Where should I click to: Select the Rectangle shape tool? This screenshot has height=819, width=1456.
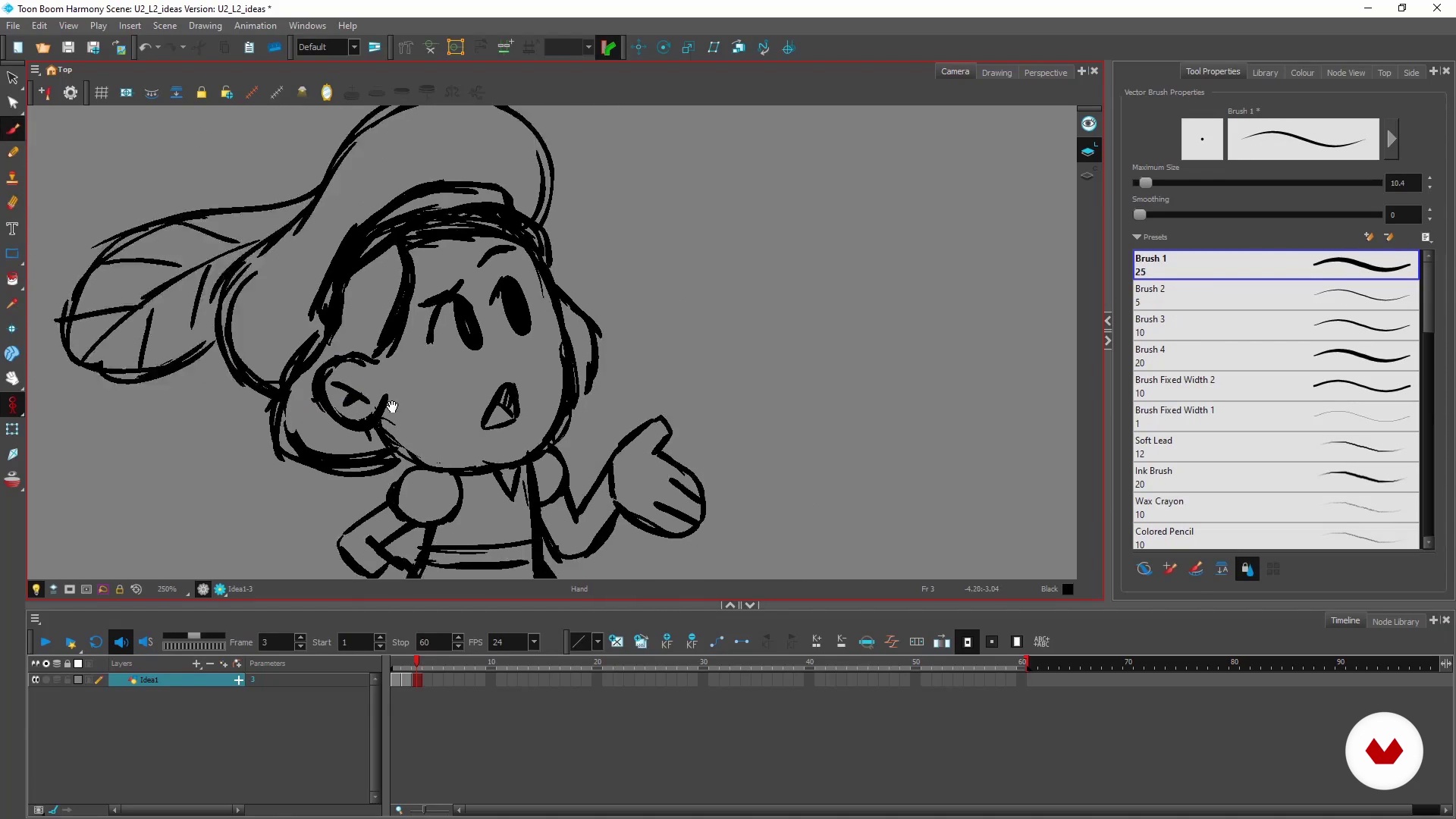[x=12, y=253]
